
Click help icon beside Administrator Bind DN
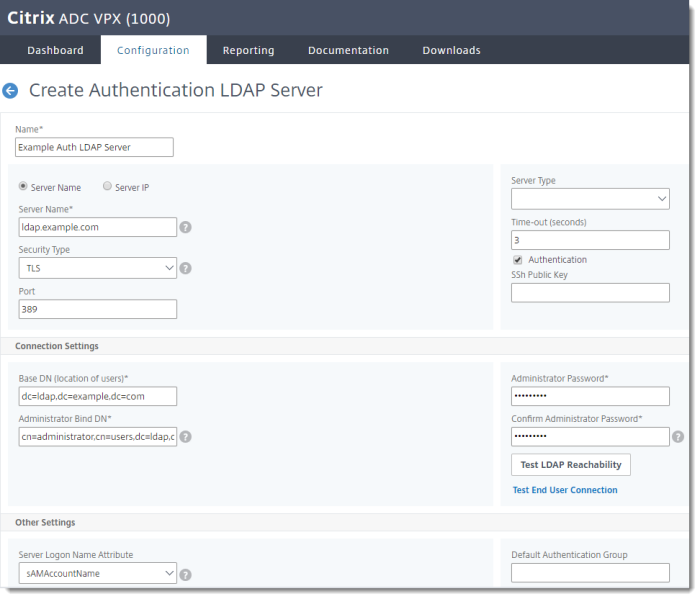click(x=185, y=437)
